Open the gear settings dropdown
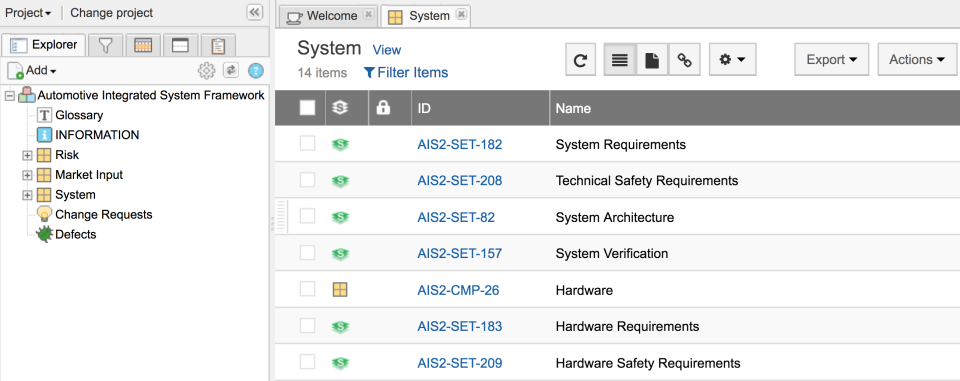Viewport: 960px width, 381px height. point(732,59)
